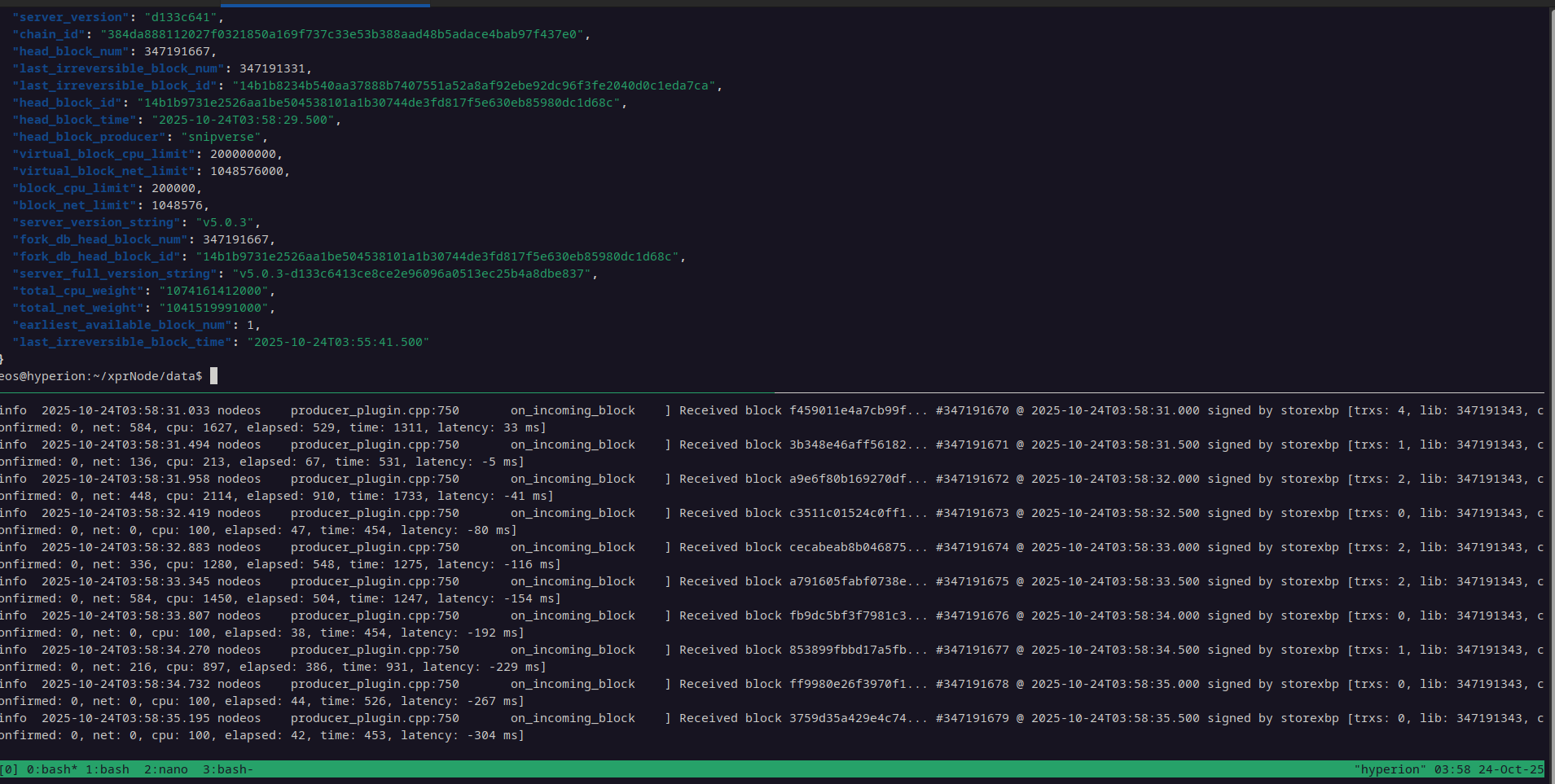
Task: Click the 03:58 clock in tmux status bar
Action: 1452,769
